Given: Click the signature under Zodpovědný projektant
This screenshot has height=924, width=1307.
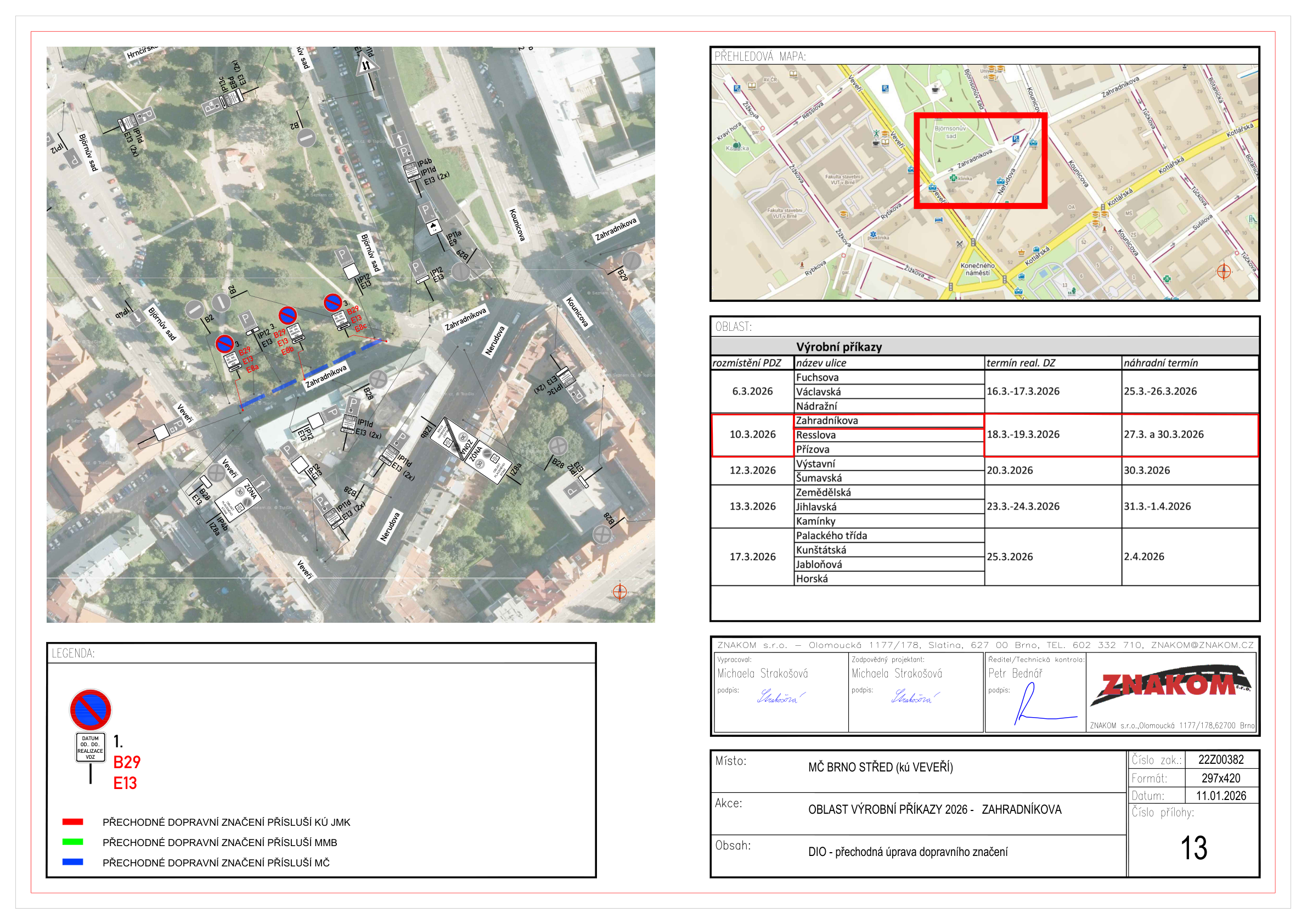Looking at the screenshot, I should click(x=915, y=697).
